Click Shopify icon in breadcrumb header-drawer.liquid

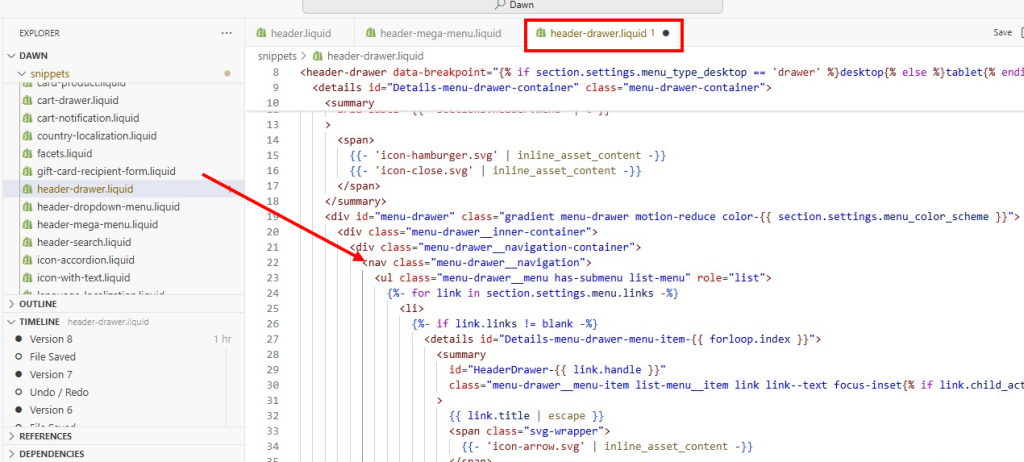[x=318, y=56]
